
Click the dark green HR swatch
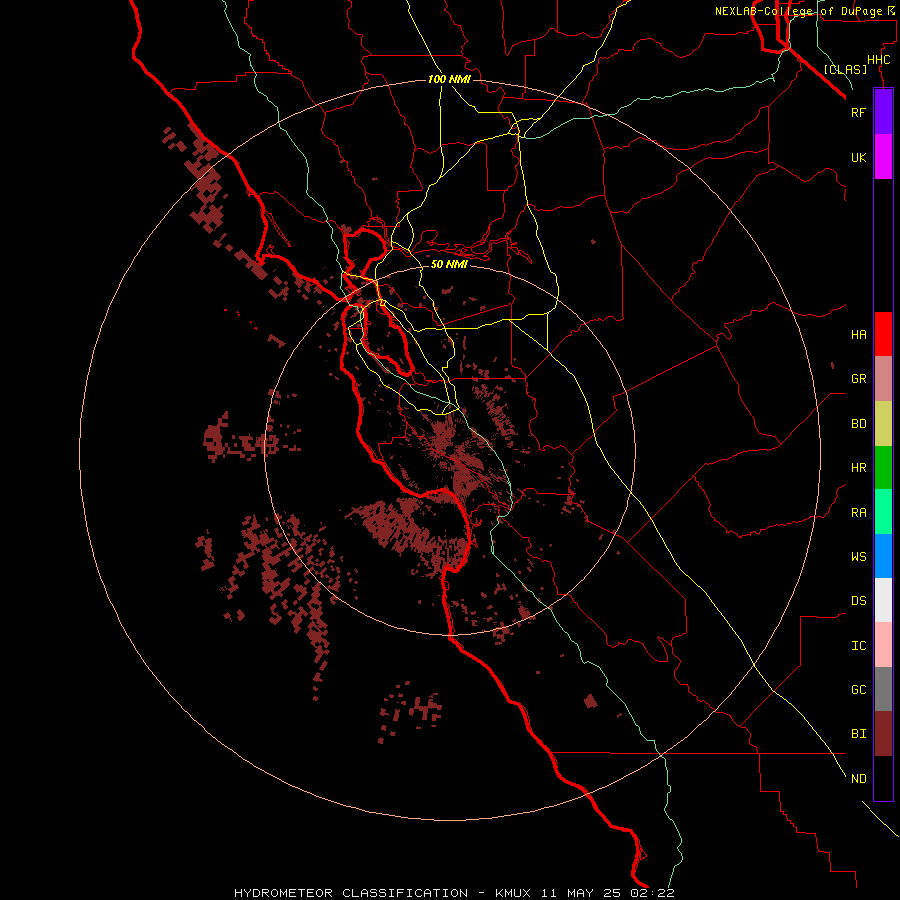coord(883,468)
